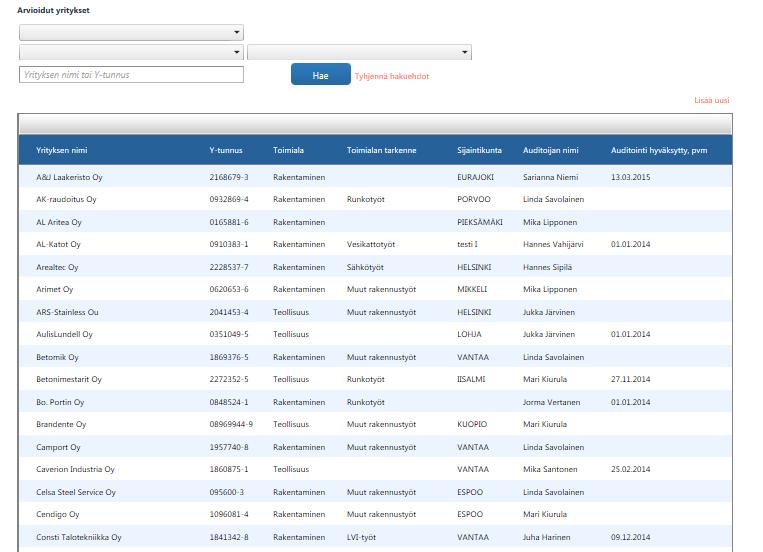Click the 'PIEKSÄMÄKI' location cell
The width and height of the screenshot is (763, 552).
(x=480, y=222)
